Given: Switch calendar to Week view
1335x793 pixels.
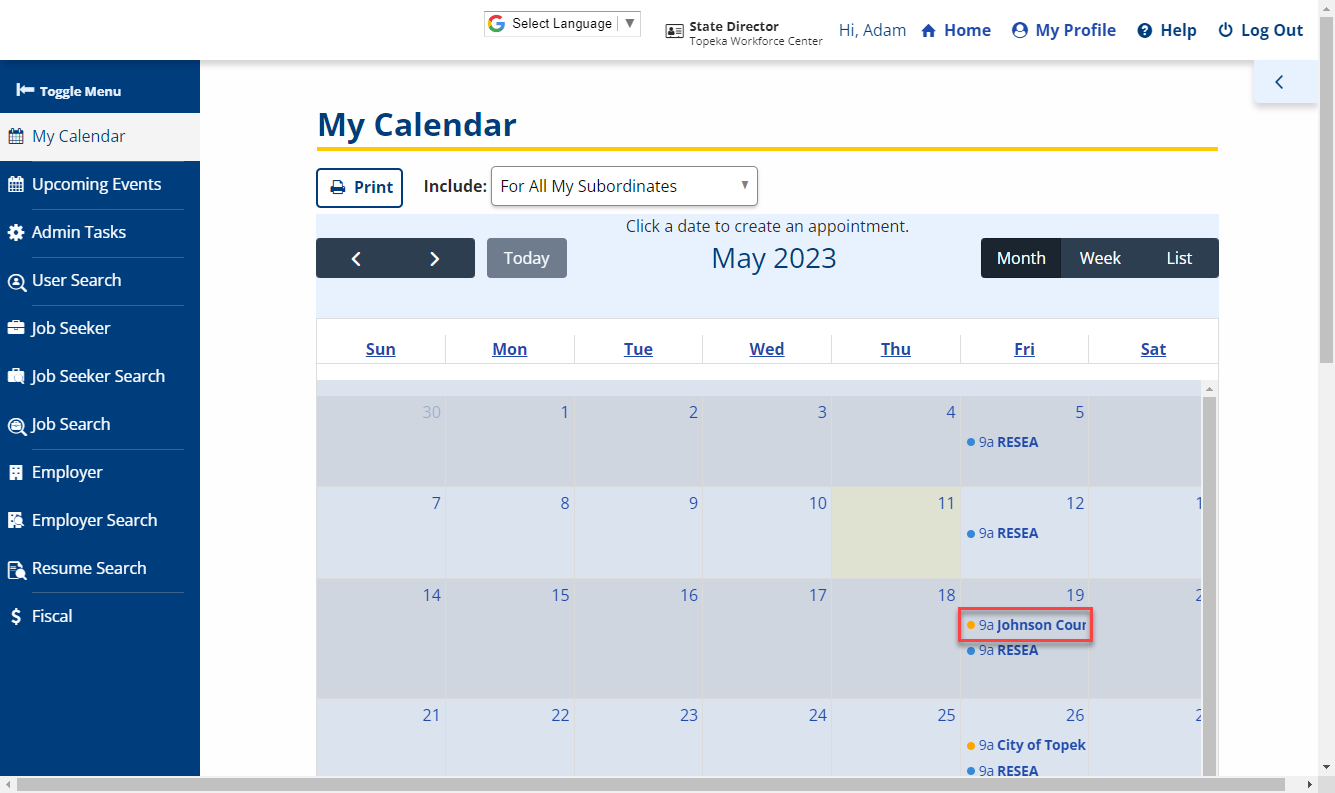Looking at the screenshot, I should 1100,258.
